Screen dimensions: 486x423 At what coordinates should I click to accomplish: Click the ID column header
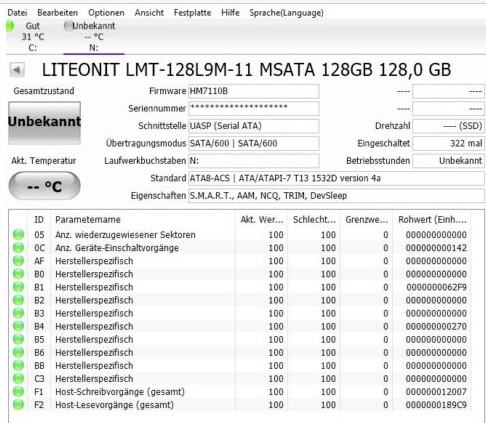(x=39, y=220)
